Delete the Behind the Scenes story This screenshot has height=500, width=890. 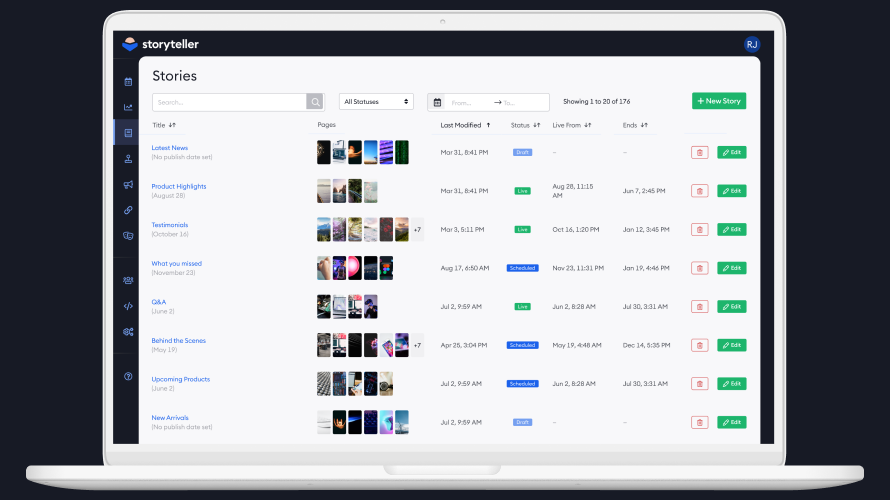coord(699,345)
